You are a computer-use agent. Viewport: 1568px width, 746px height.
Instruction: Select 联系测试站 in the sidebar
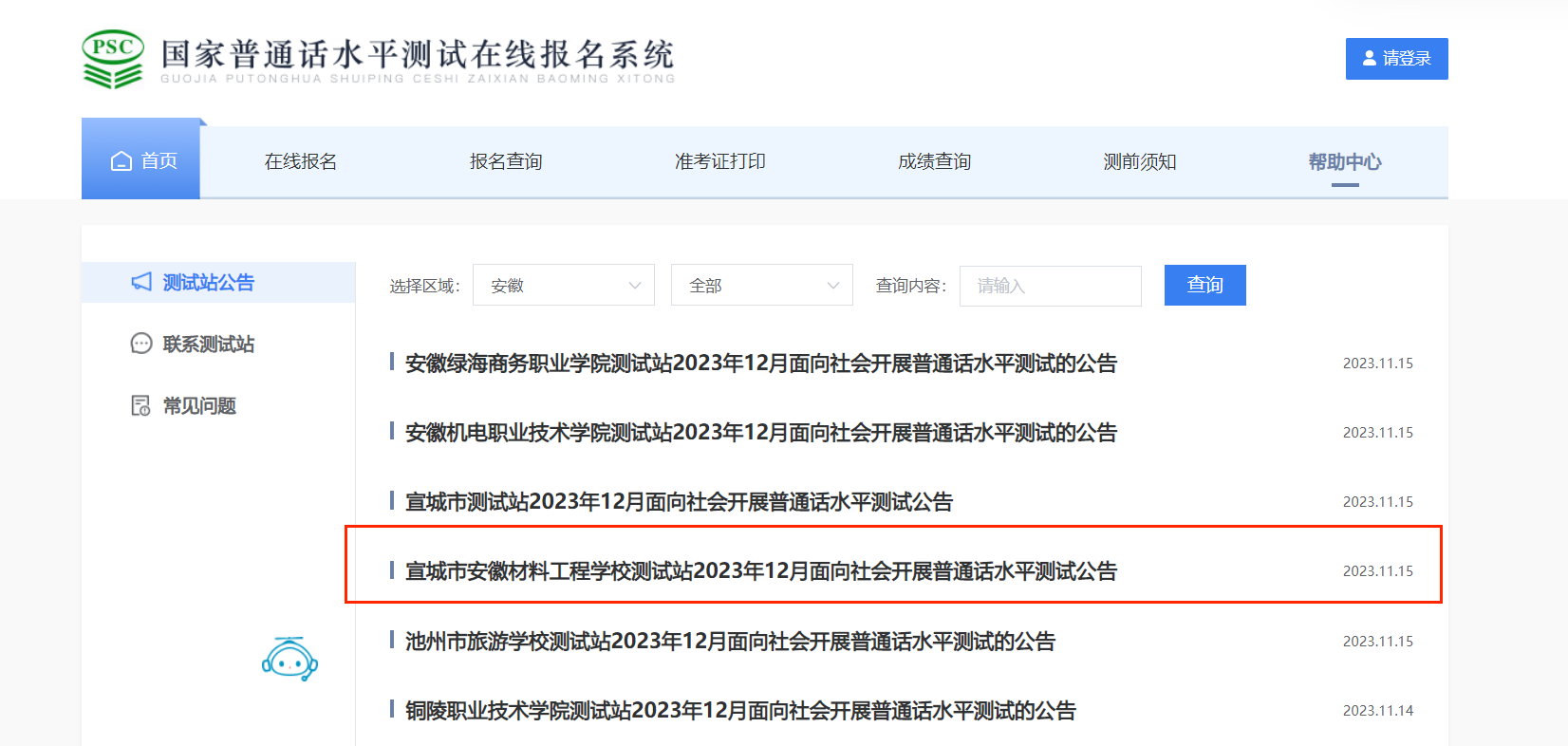209,344
